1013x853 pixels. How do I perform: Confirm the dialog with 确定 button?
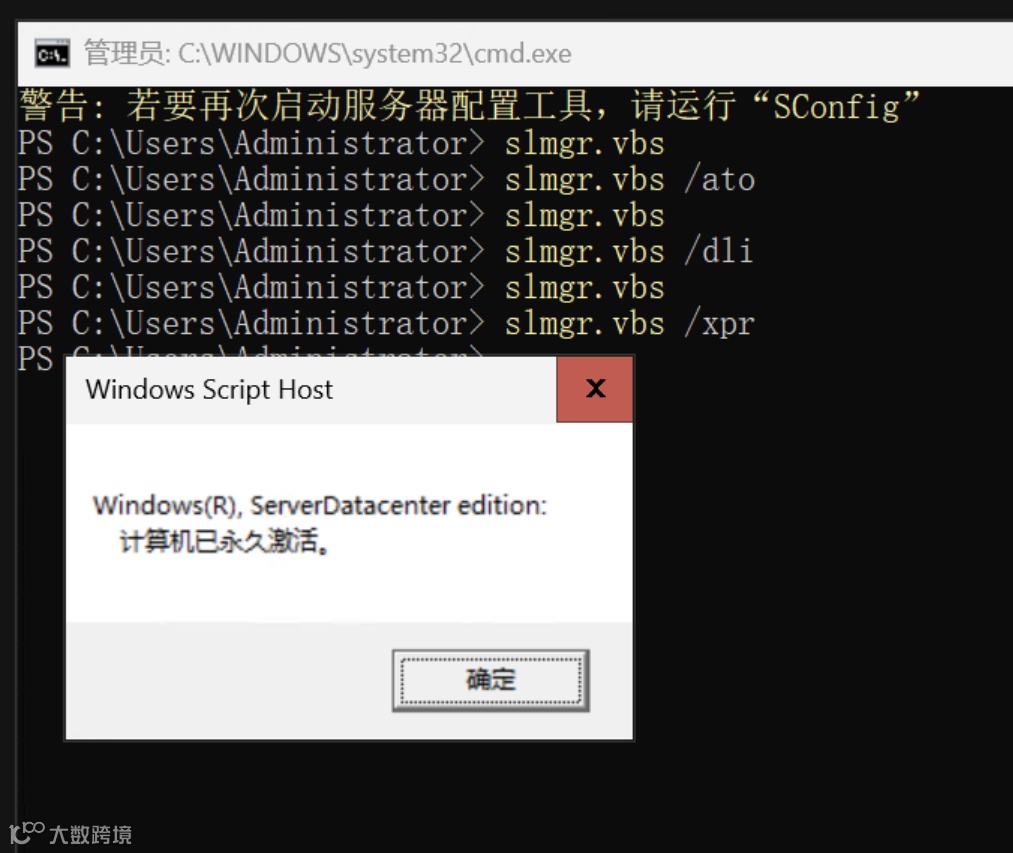pos(491,680)
